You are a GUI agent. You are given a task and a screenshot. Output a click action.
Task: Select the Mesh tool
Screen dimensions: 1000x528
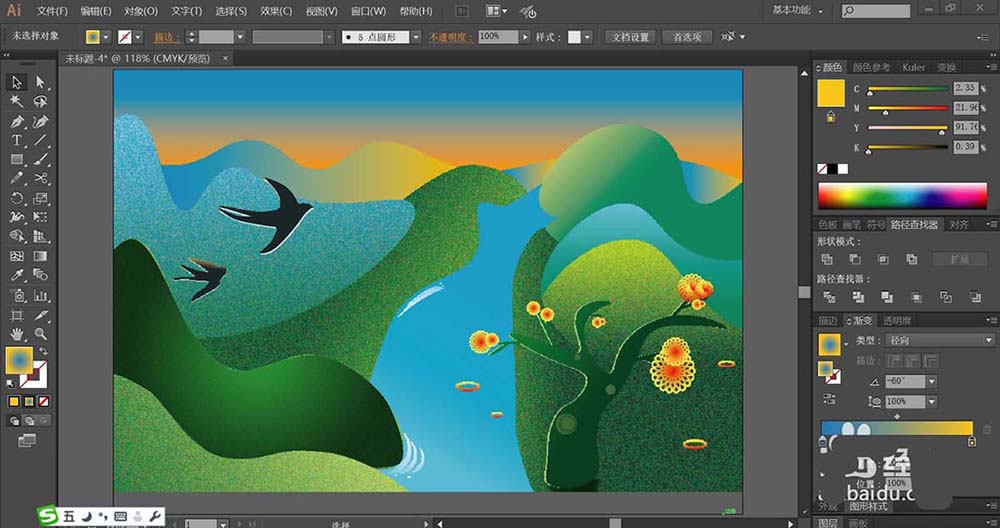point(17,256)
